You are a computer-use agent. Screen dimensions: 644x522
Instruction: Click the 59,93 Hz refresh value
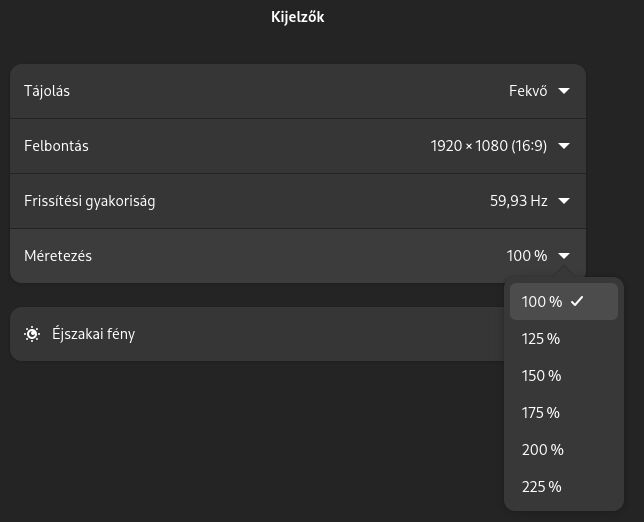tap(519, 201)
